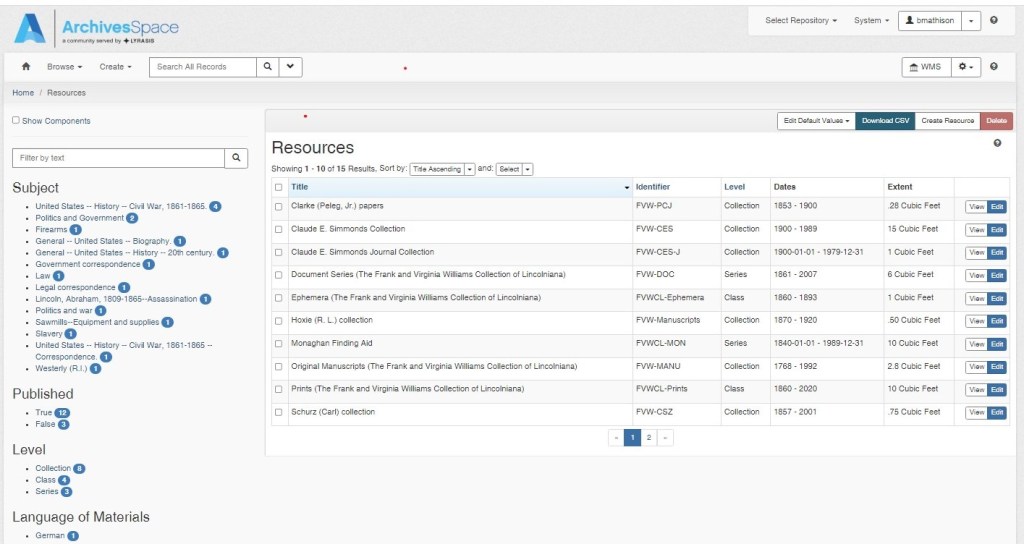Click the help question mark in top header
1024x544 pixels.
[993, 20]
